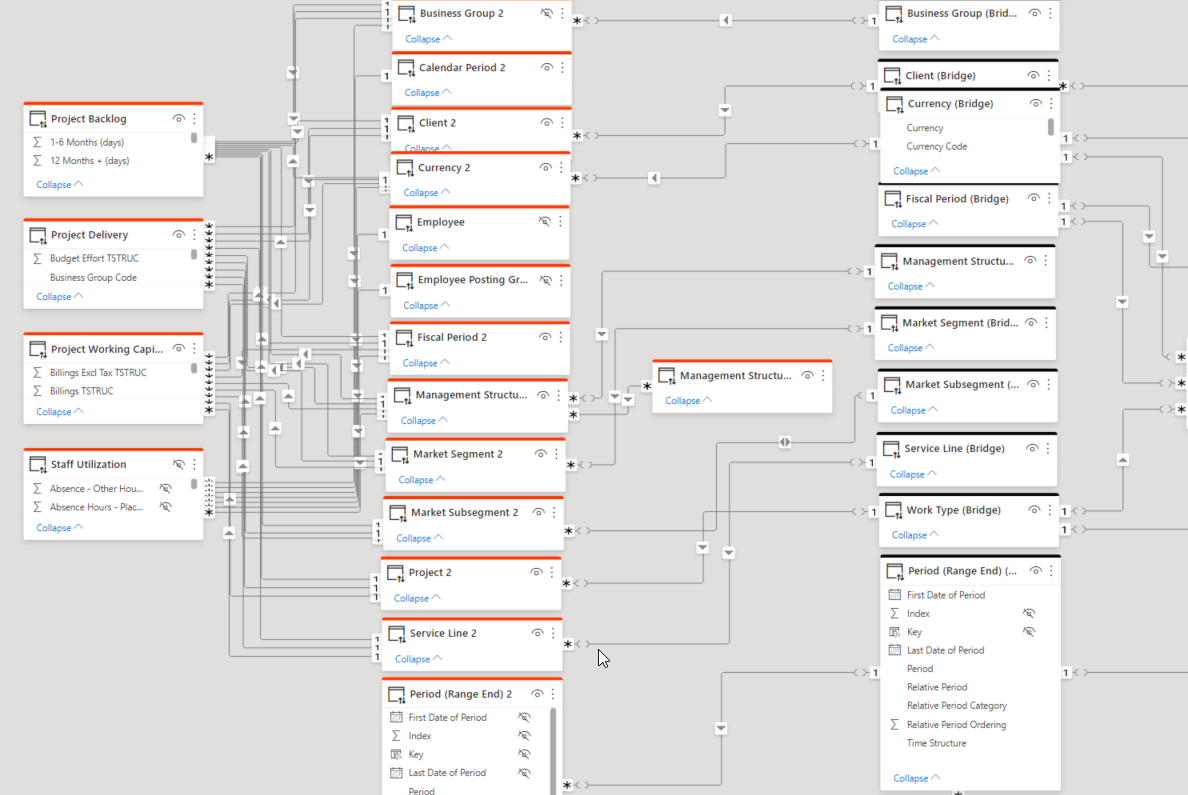This screenshot has width=1188, height=795.
Task: Select the Billings Excl Tax TSTRUC field
Action: coord(98,373)
